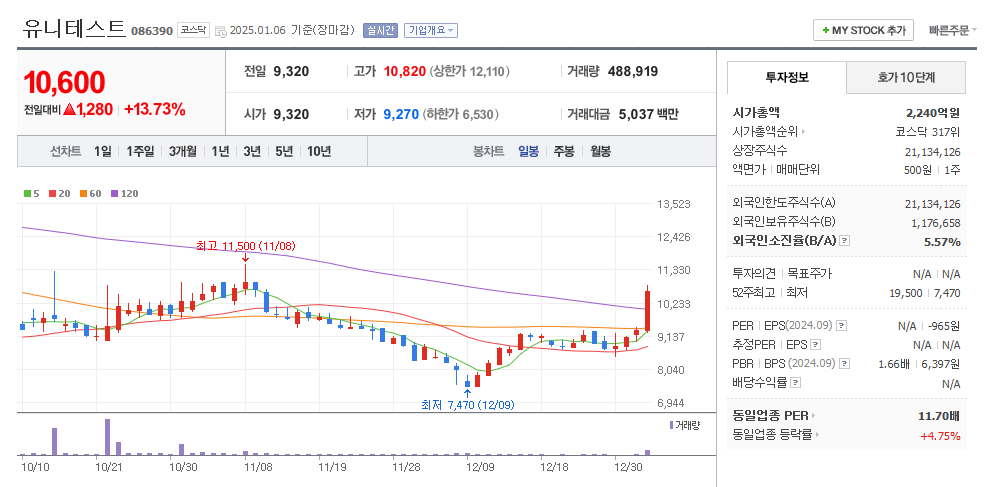
Task: Click the red up-triangle price change icon
Action: 69,109
